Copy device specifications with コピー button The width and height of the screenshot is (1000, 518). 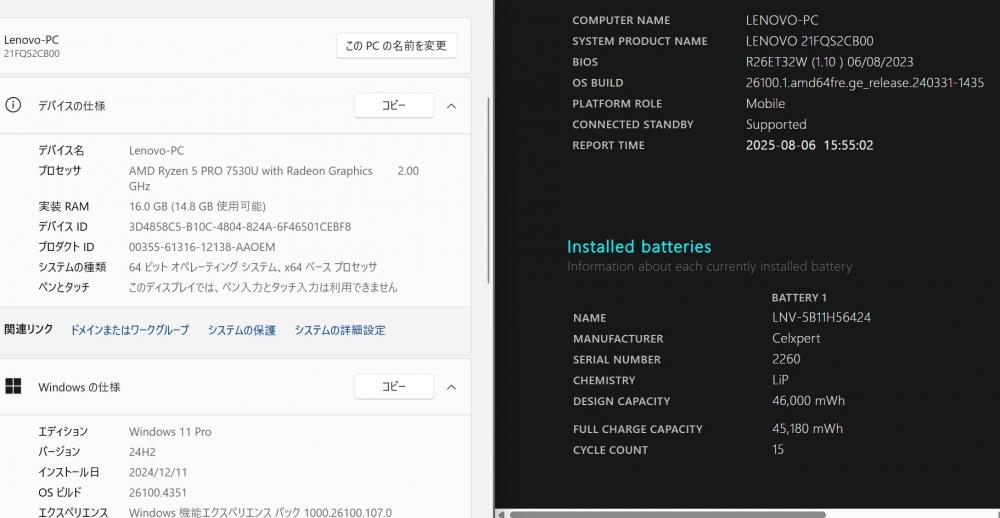coord(394,105)
